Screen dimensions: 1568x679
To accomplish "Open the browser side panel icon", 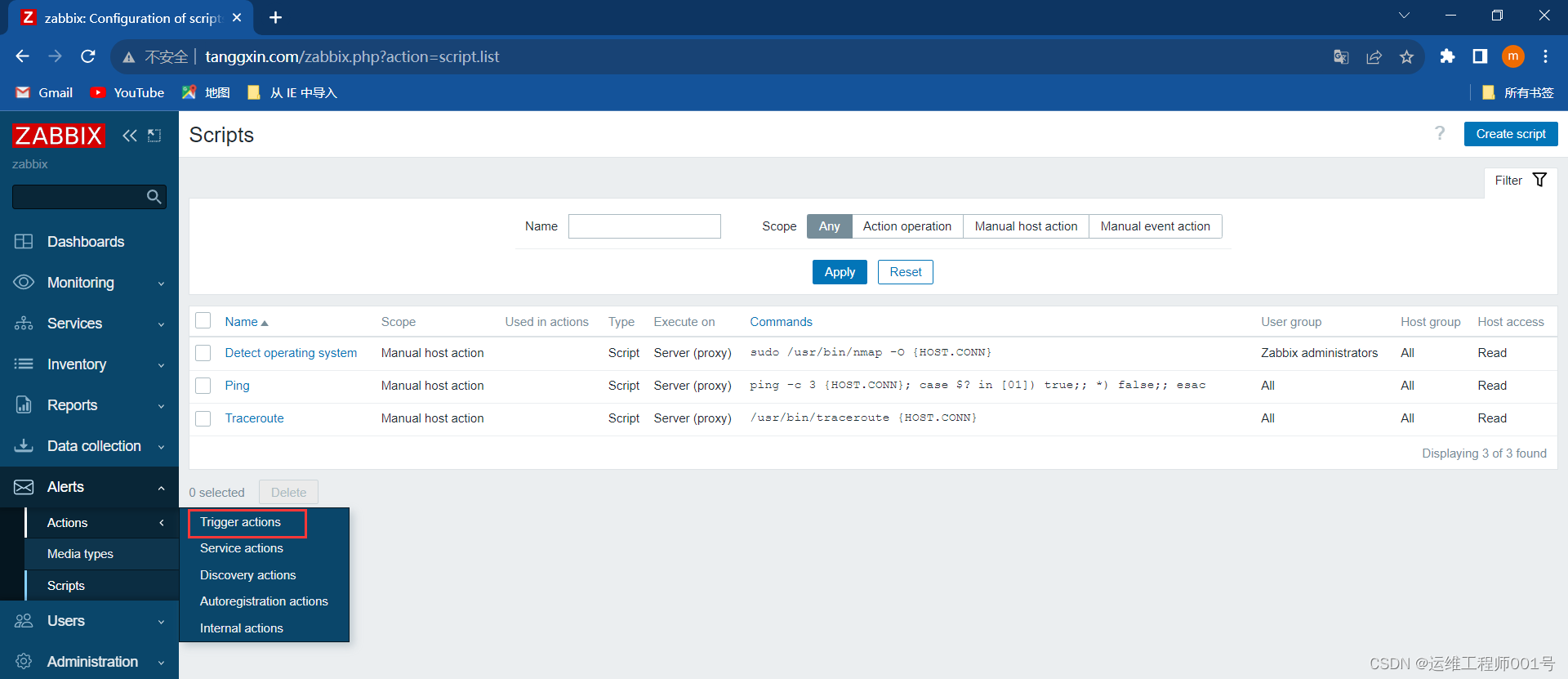I will point(1480,56).
